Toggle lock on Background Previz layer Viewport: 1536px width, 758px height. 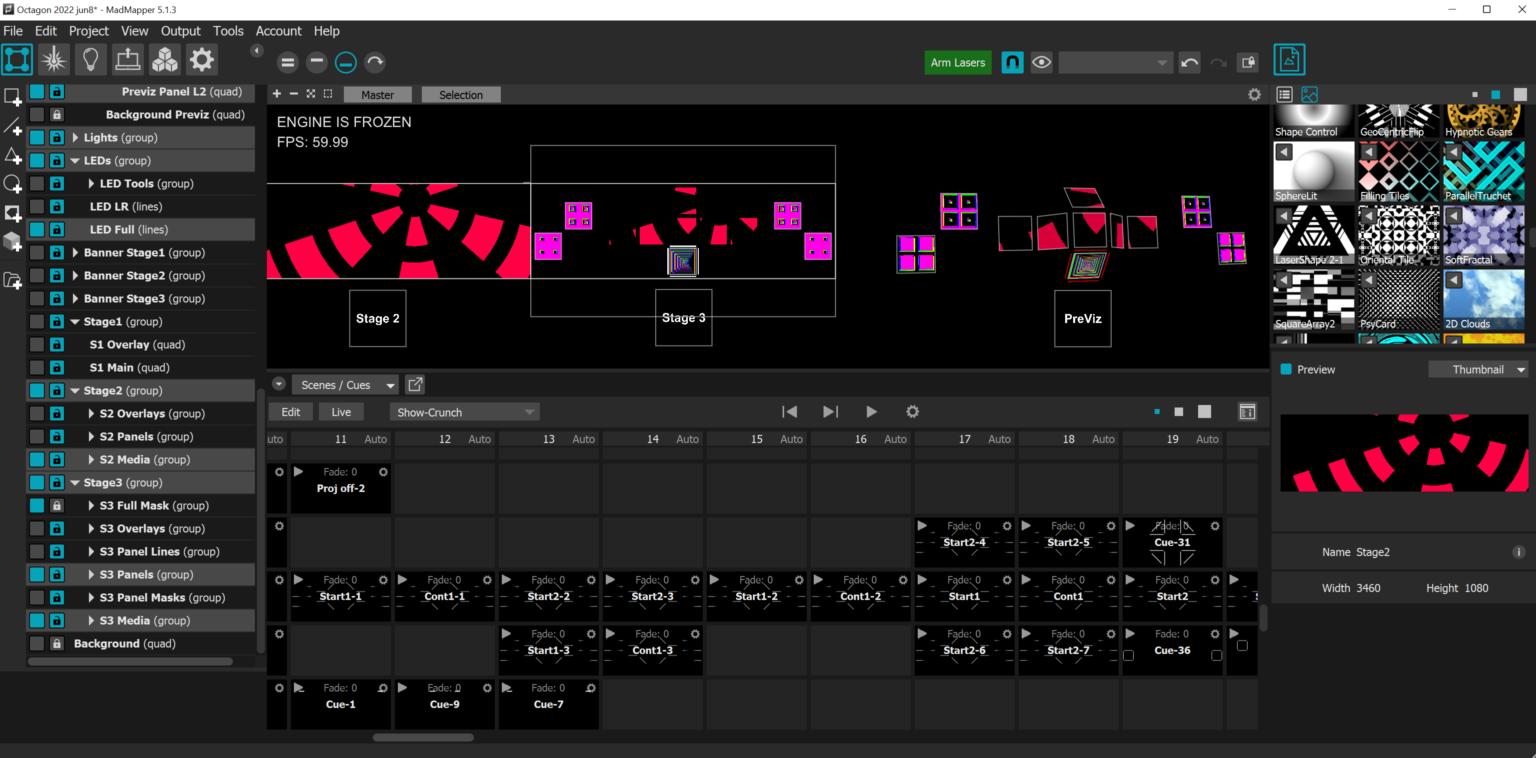coord(57,115)
